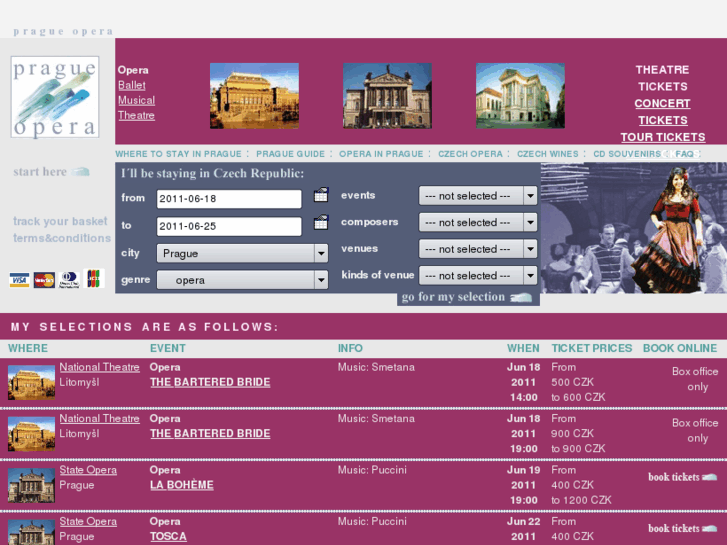The image size is (727, 545).
Task: Click the Diners Club card icon
Action: (69, 280)
